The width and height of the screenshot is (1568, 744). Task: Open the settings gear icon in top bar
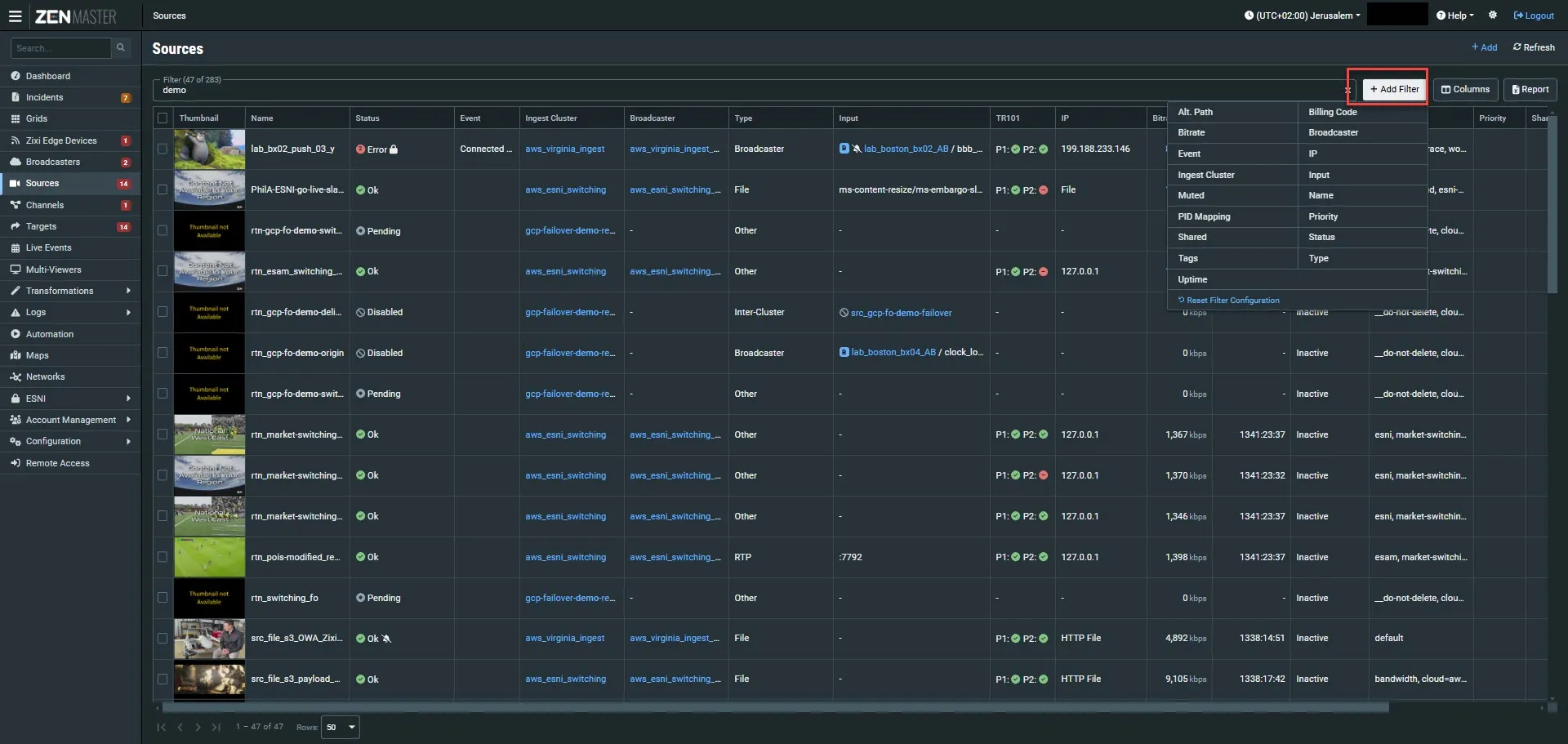(x=1493, y=16)
